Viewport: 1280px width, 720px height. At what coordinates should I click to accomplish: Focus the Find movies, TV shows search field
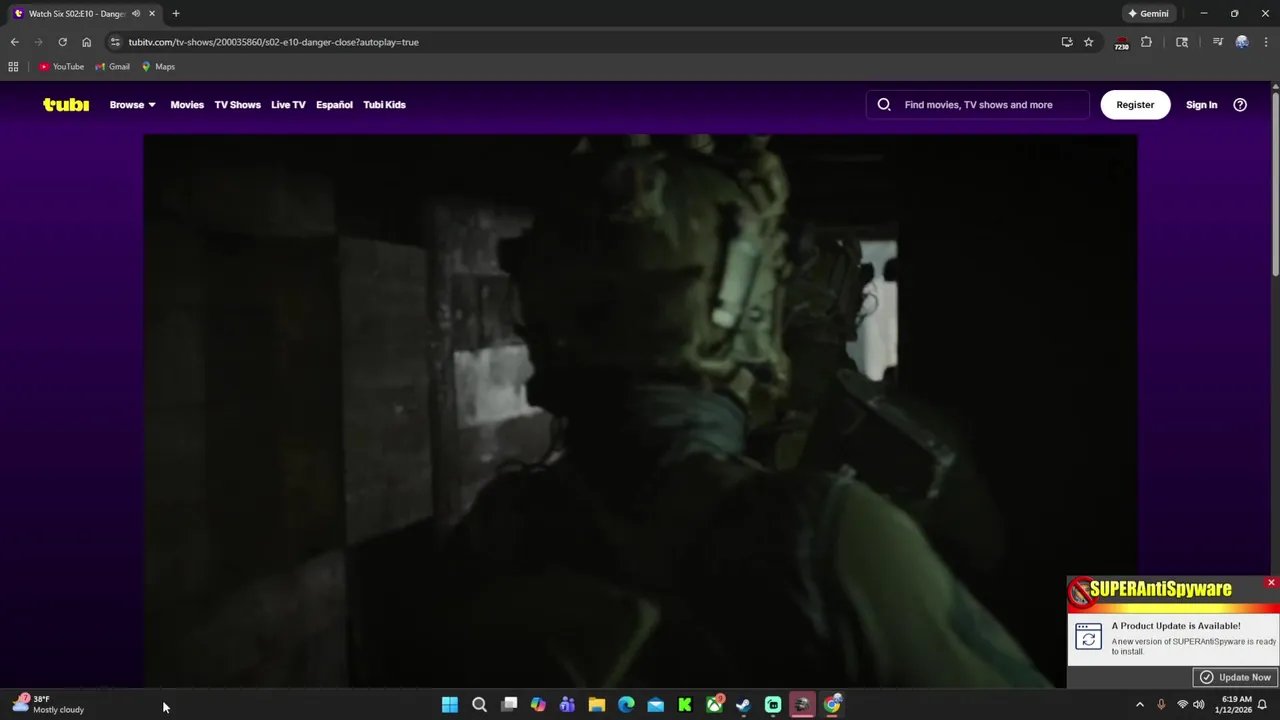978,105
